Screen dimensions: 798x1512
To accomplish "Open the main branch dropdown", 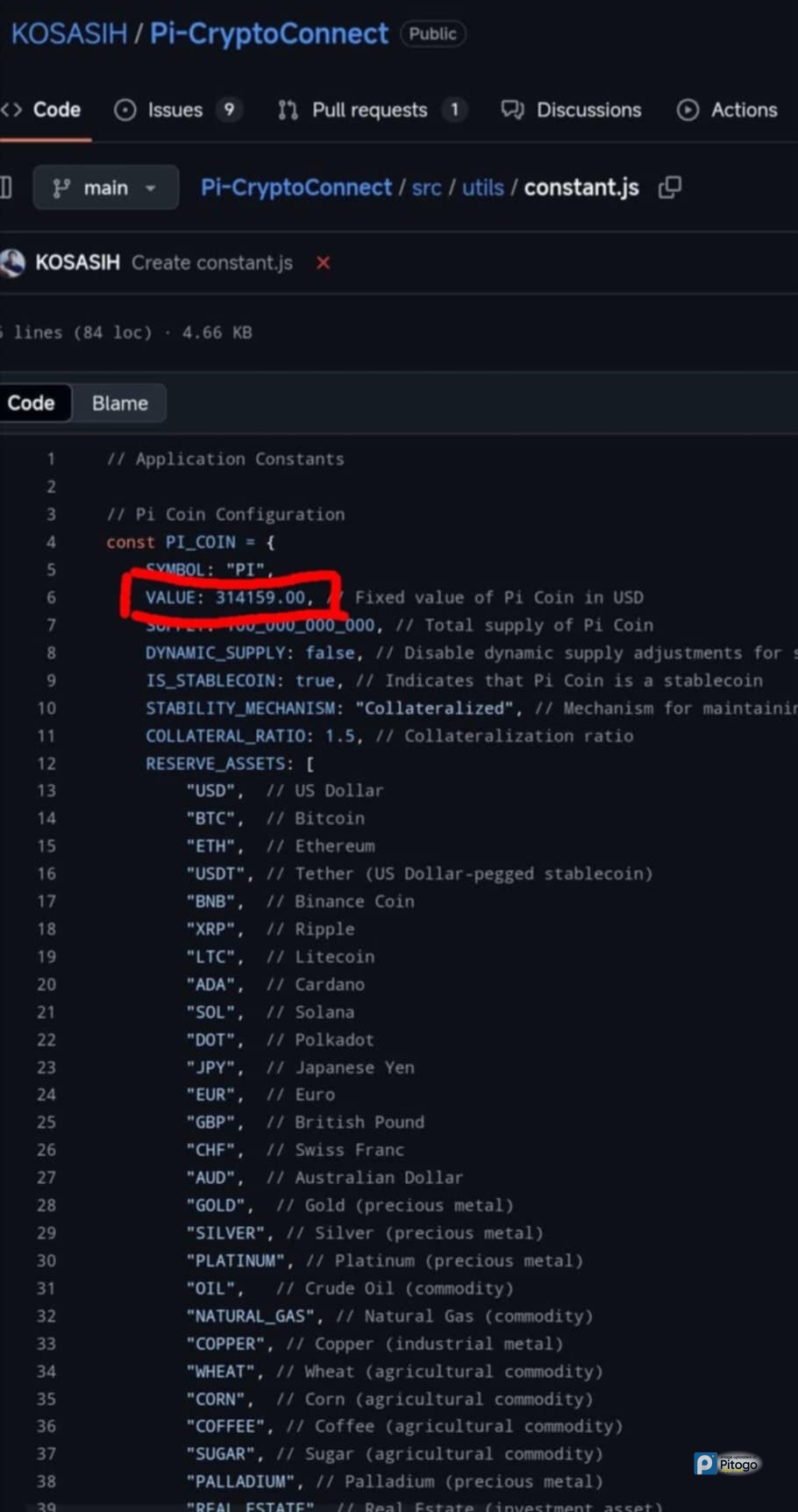I will 105,188.
